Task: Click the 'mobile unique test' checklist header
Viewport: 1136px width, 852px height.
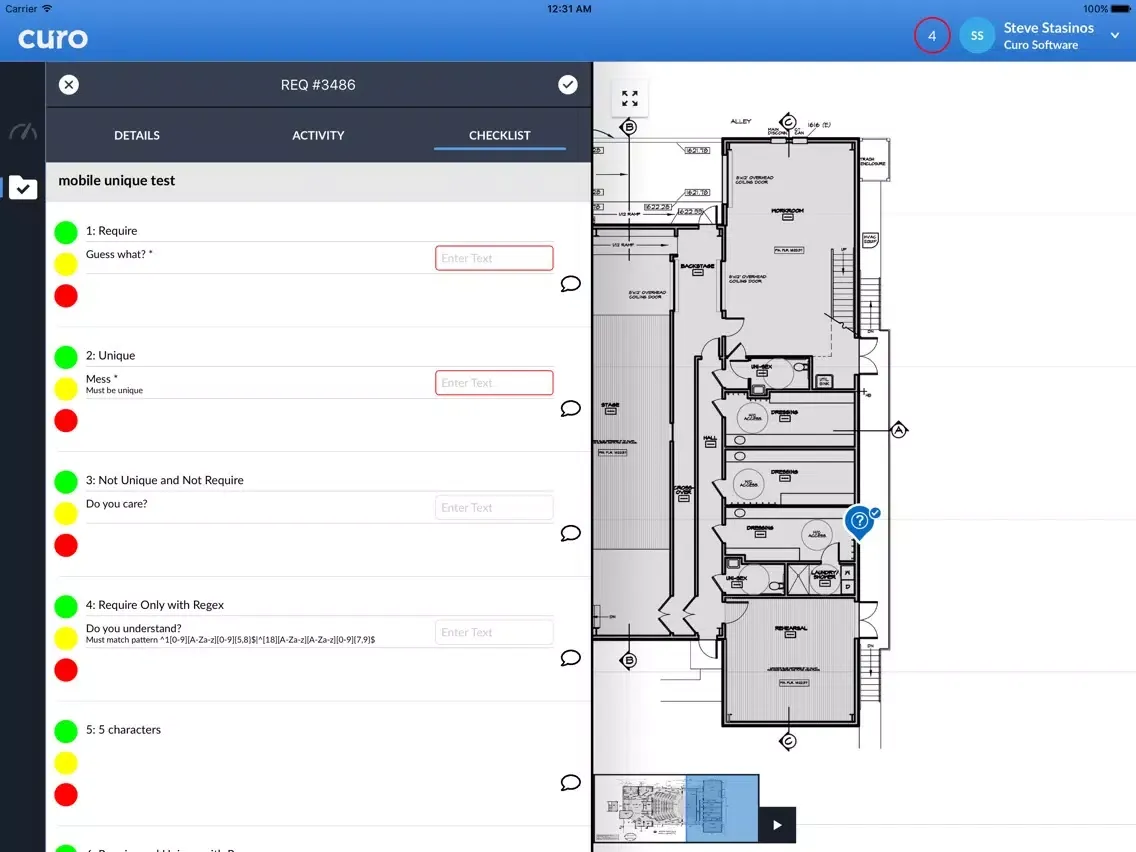Action: 117,180
